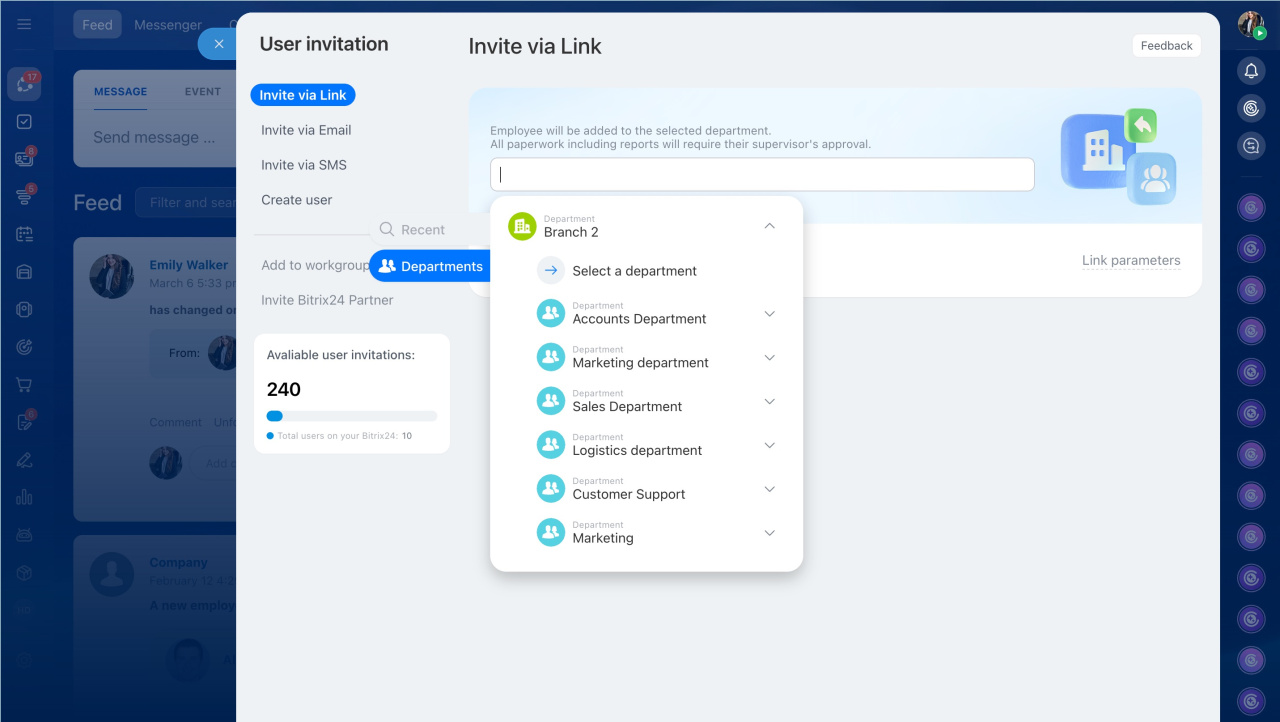Switch to the Recent tab

(412, 230)
